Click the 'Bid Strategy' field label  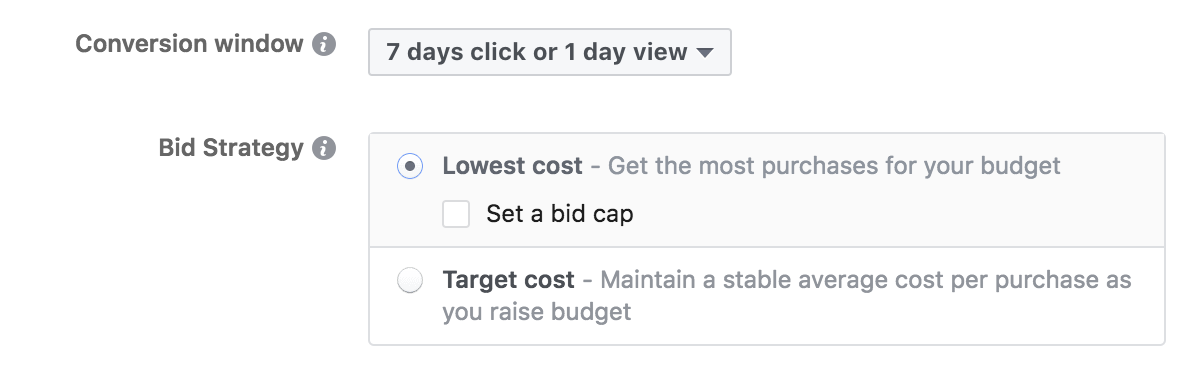click(x=231, y=148)
